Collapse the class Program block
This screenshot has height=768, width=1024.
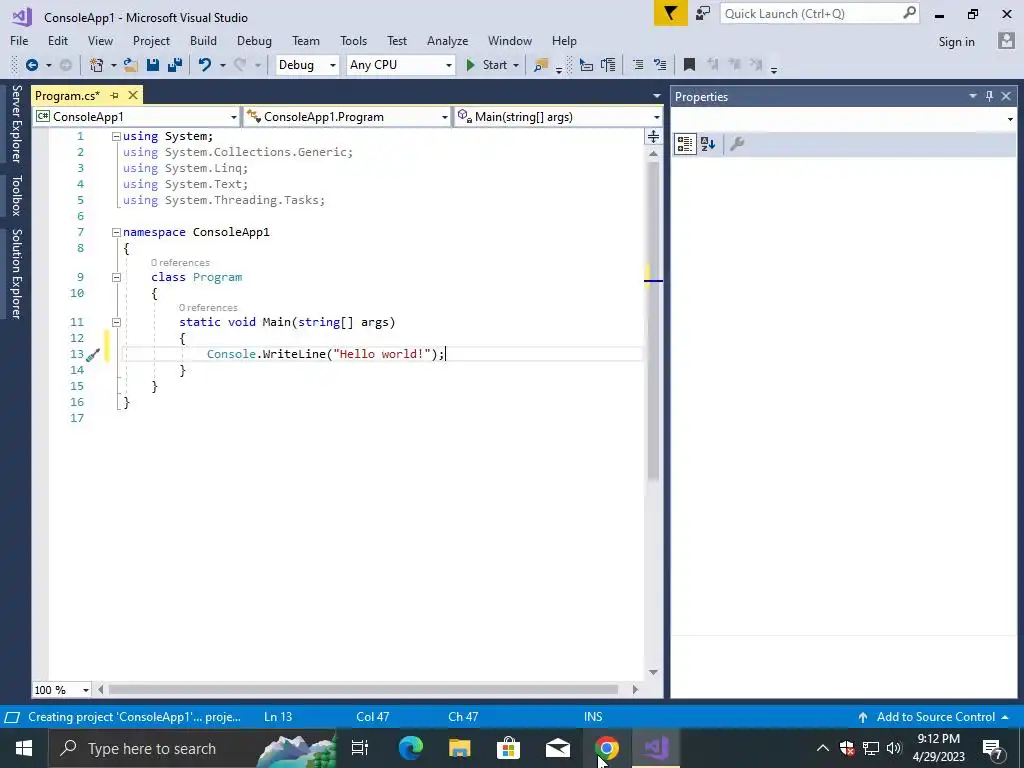tap(116, 278)
